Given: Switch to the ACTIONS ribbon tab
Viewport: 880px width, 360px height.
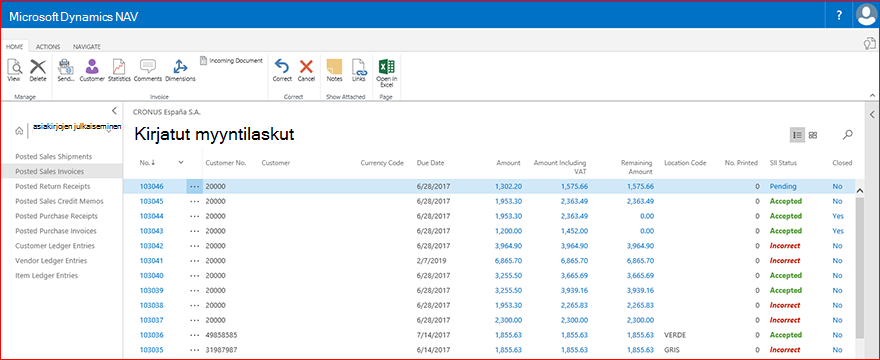Looking at the screenshot, I should tap(48, 47).
